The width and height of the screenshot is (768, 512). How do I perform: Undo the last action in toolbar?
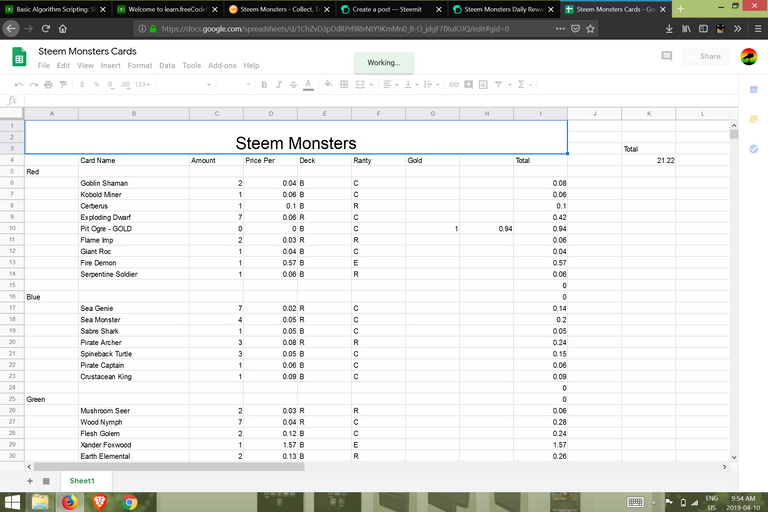click(x=19, y=85)
